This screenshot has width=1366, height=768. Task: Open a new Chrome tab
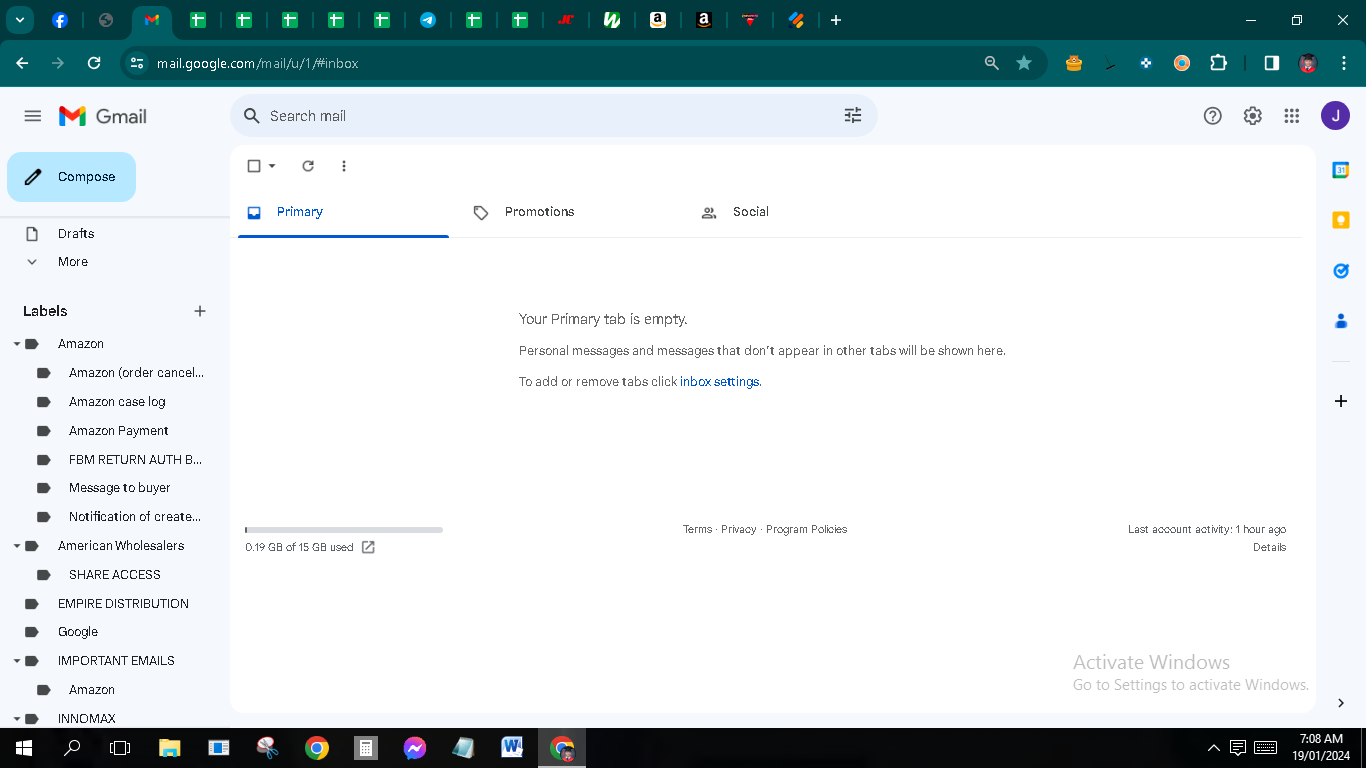click(836, 20)
